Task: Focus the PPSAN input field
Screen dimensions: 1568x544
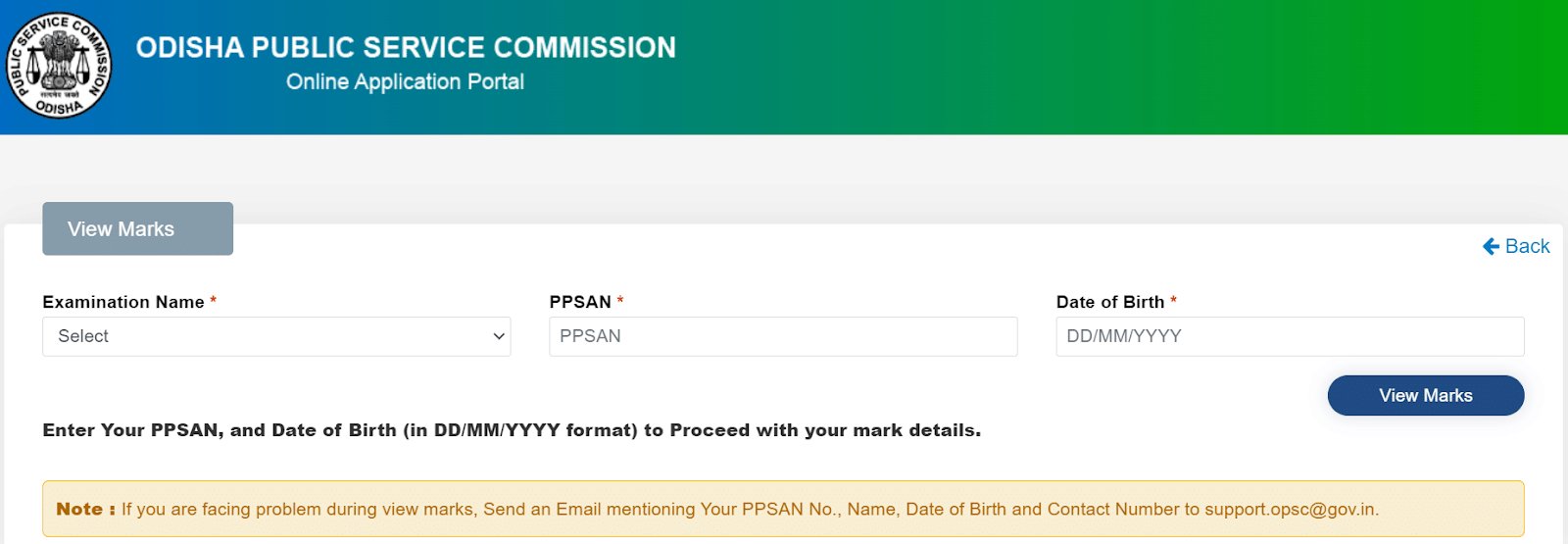Action: pyautogui.click(x=782, y=336)
